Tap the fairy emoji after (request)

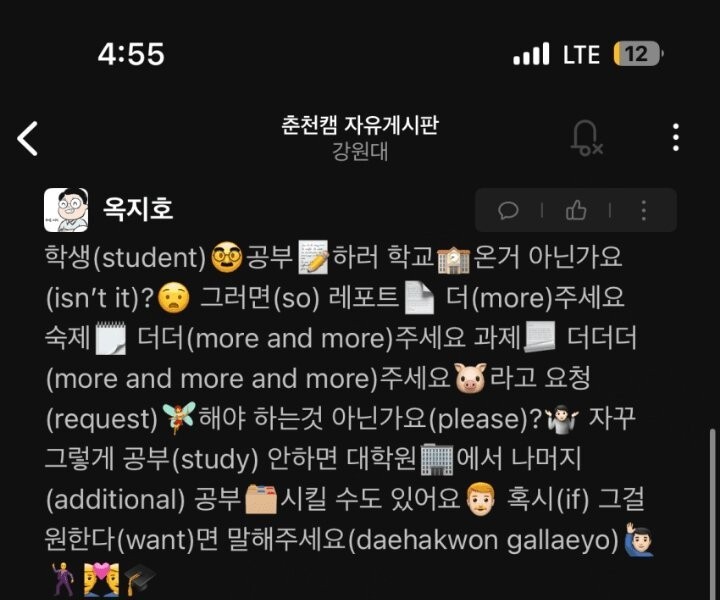pos(179,418)
